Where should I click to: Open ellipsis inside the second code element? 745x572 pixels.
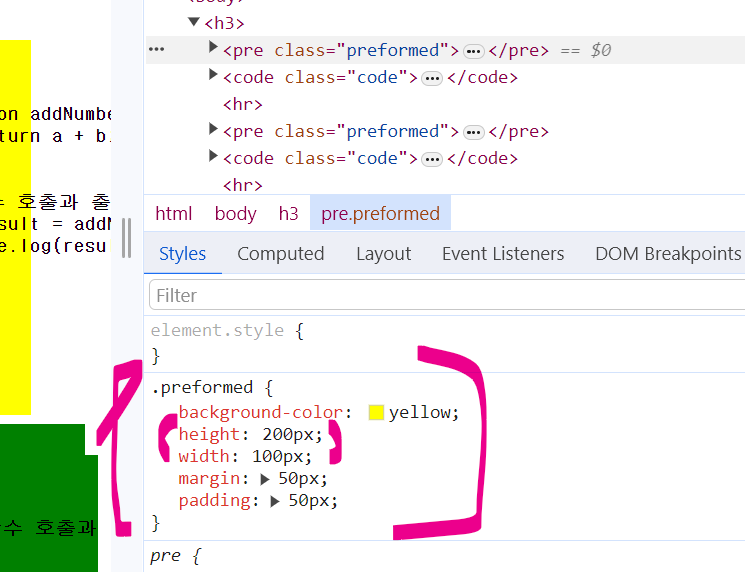432,159
